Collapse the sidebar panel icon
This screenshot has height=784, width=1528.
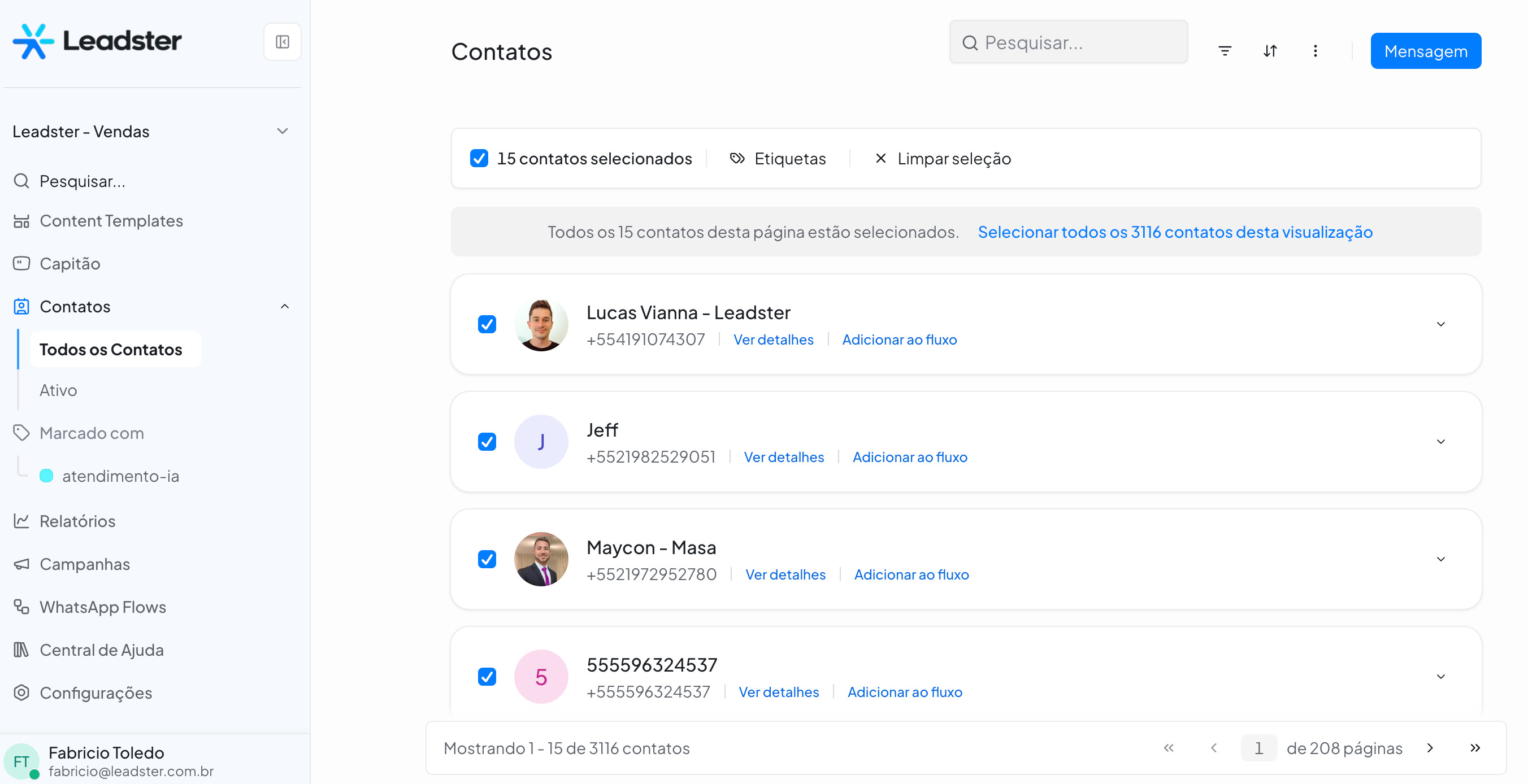[283, 42]
